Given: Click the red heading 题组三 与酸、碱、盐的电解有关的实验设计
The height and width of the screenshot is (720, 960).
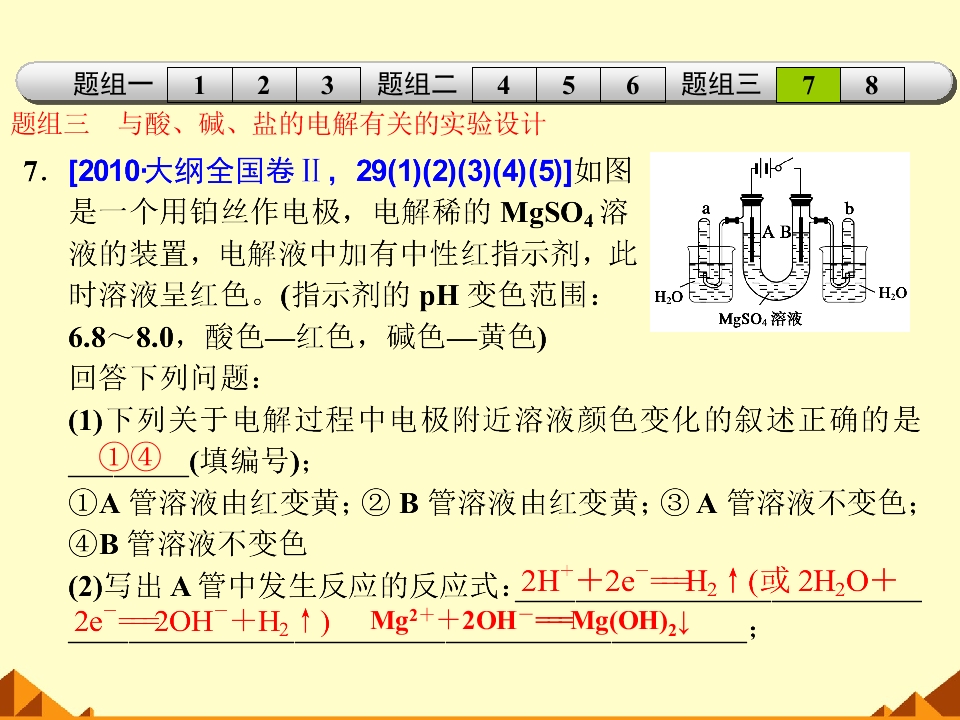Looking at the screenshot, I should click(277, 124).
